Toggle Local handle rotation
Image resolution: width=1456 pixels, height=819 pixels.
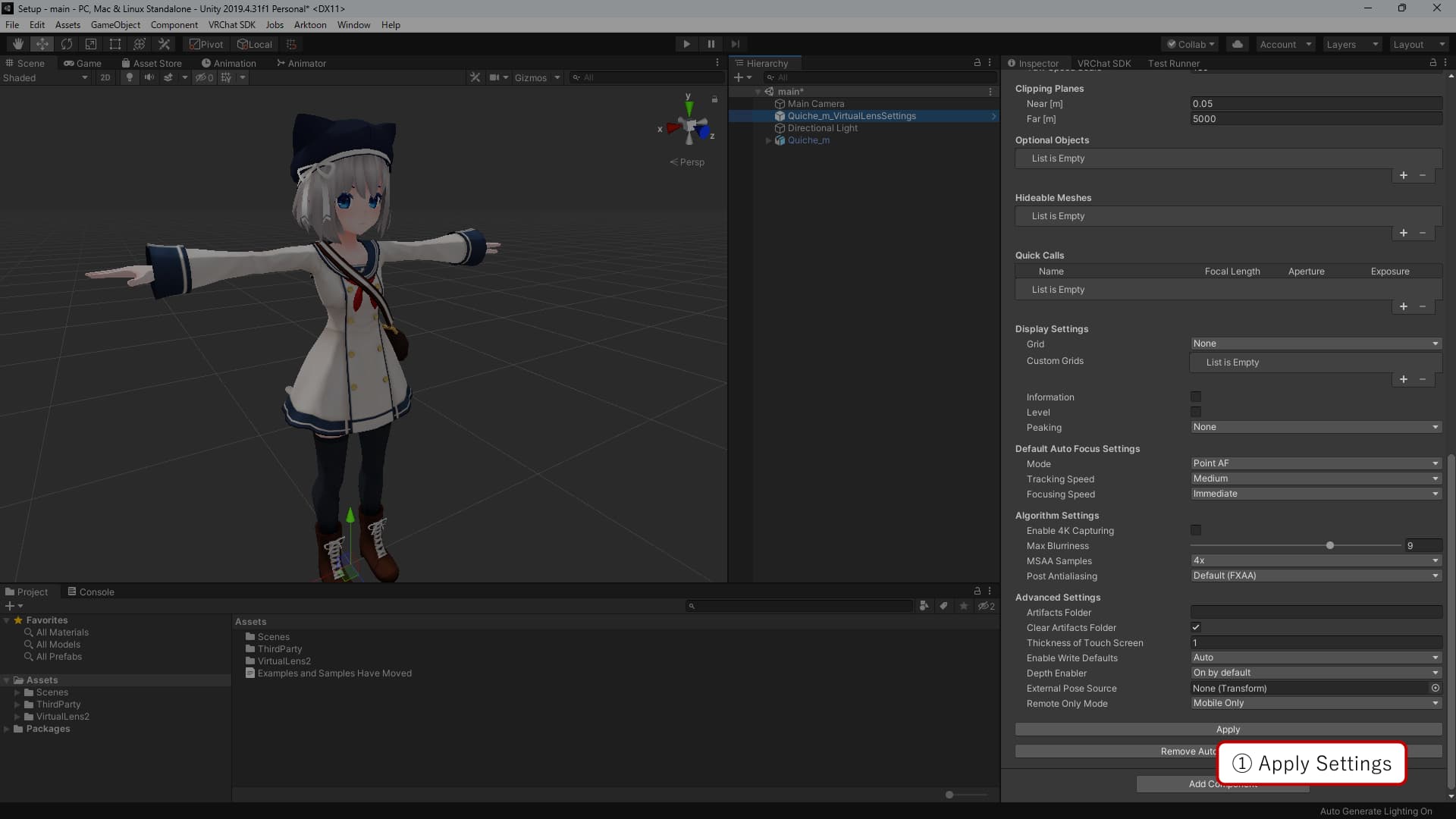pyautogui.click(x=255, y=44)
